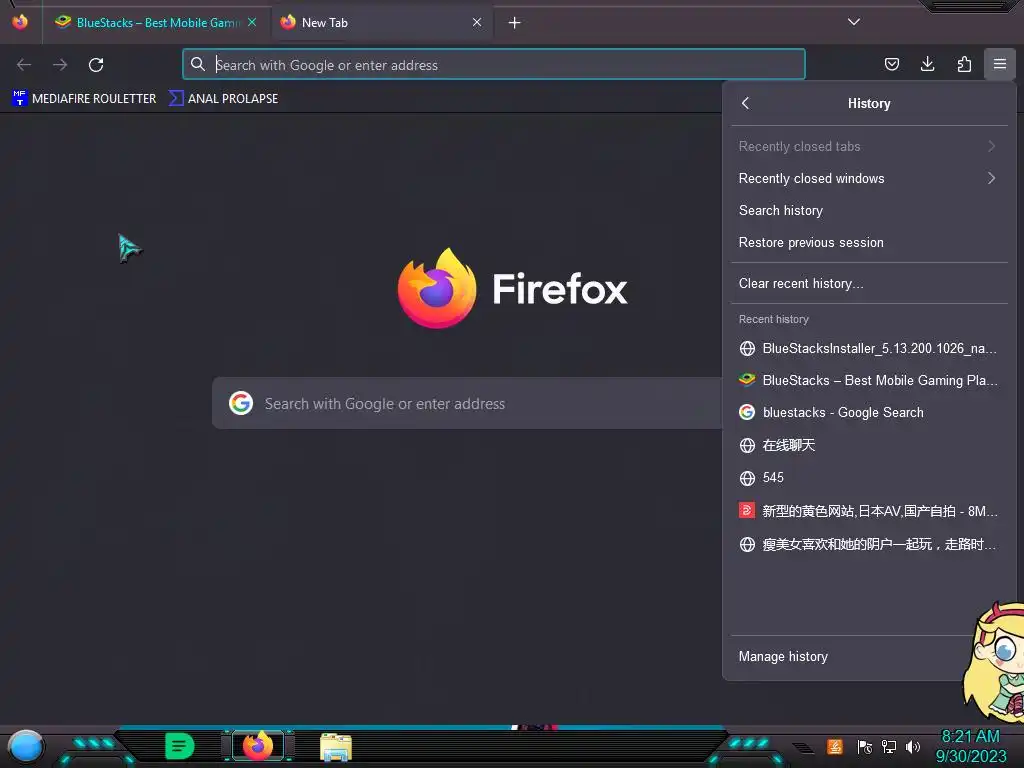Select Search history
This screenshot has height=768, width=1024.
869,210
